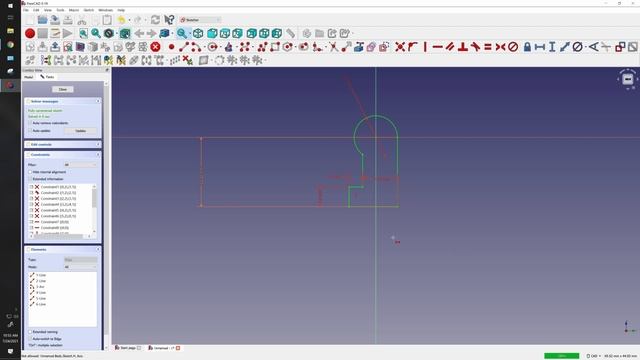Screen dimensions: 640x360
Task: Apply the Tangent constraint
Action: [x=475, y=47]
